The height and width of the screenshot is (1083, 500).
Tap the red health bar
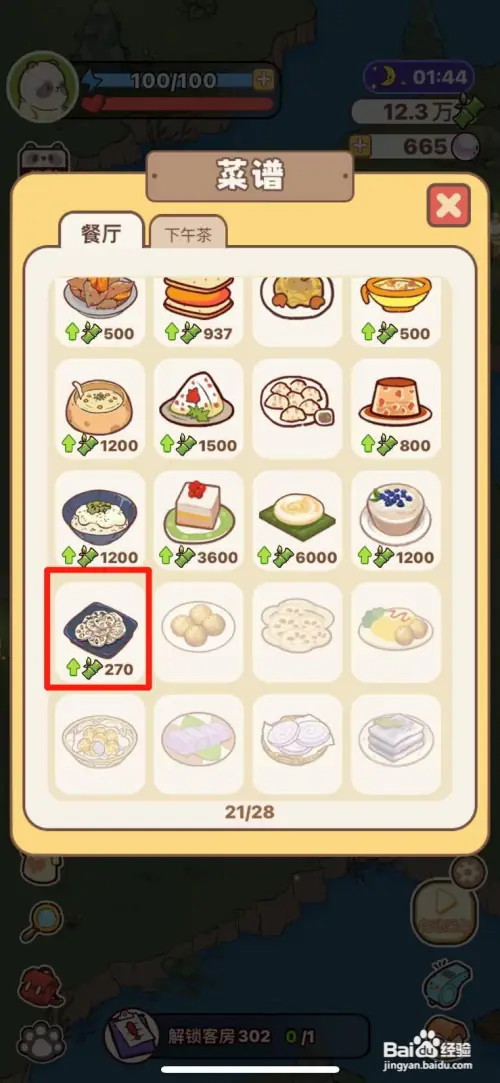179,104
